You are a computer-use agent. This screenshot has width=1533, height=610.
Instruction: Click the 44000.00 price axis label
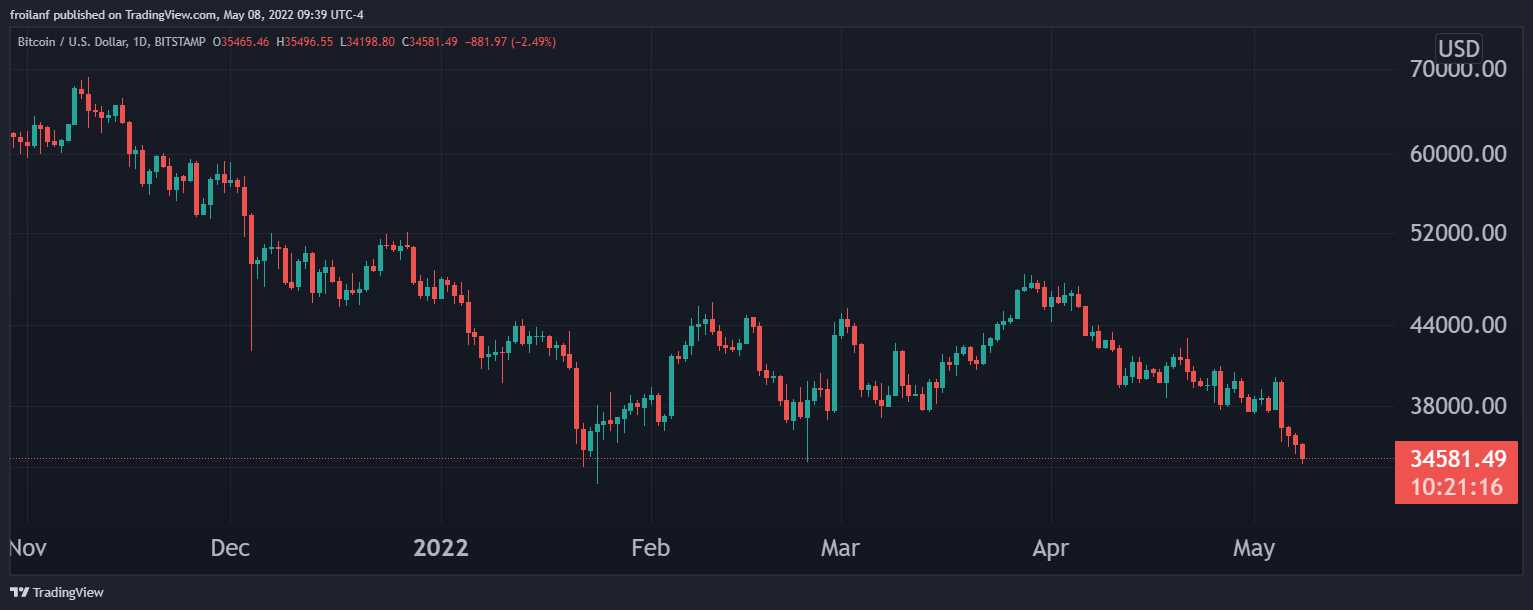pyautogui.click(x=1458, y=325)
